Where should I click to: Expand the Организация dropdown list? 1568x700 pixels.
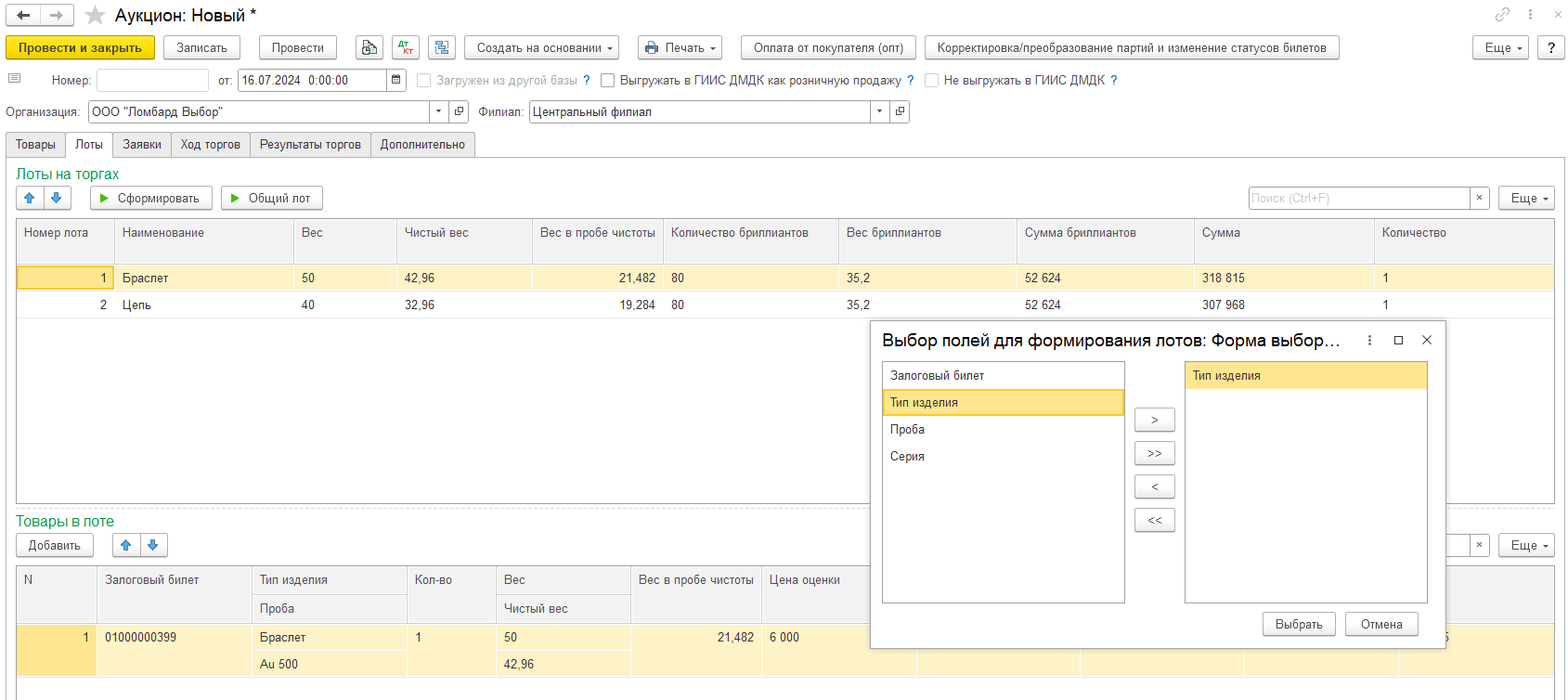click(439, 111)
